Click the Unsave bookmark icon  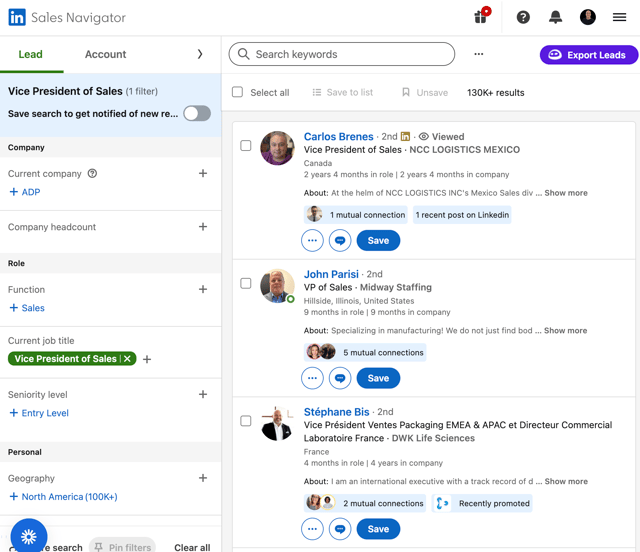[406, 92]
